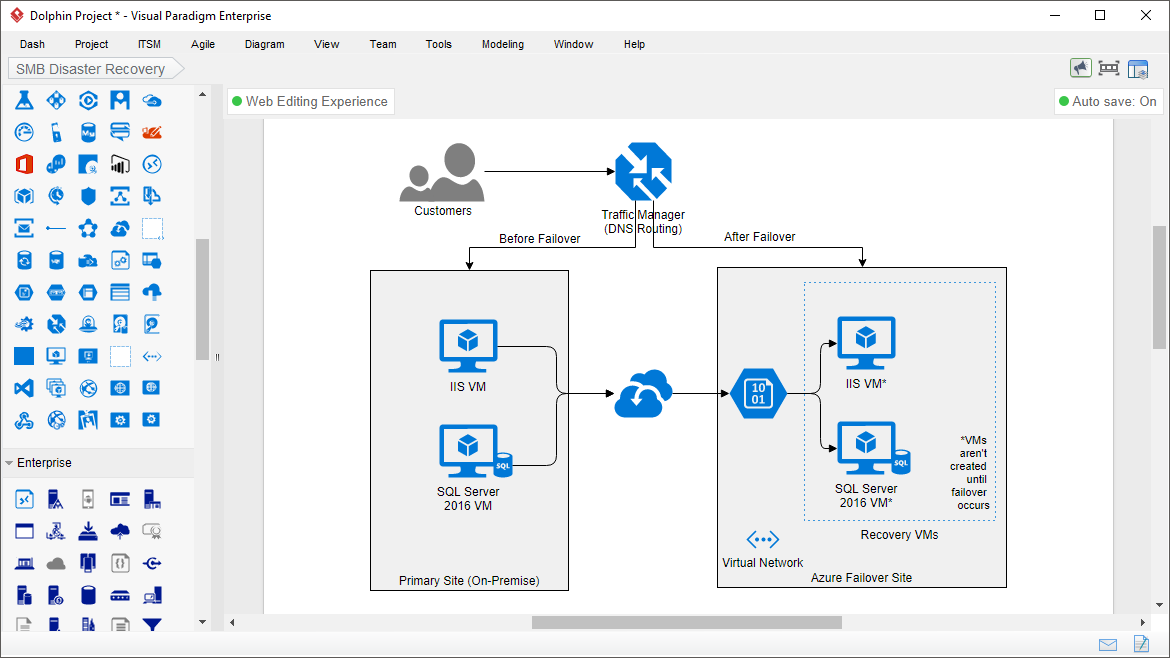Click the Web Editing Experience status button
1170x658 pixels.
[x=310, y=101]
